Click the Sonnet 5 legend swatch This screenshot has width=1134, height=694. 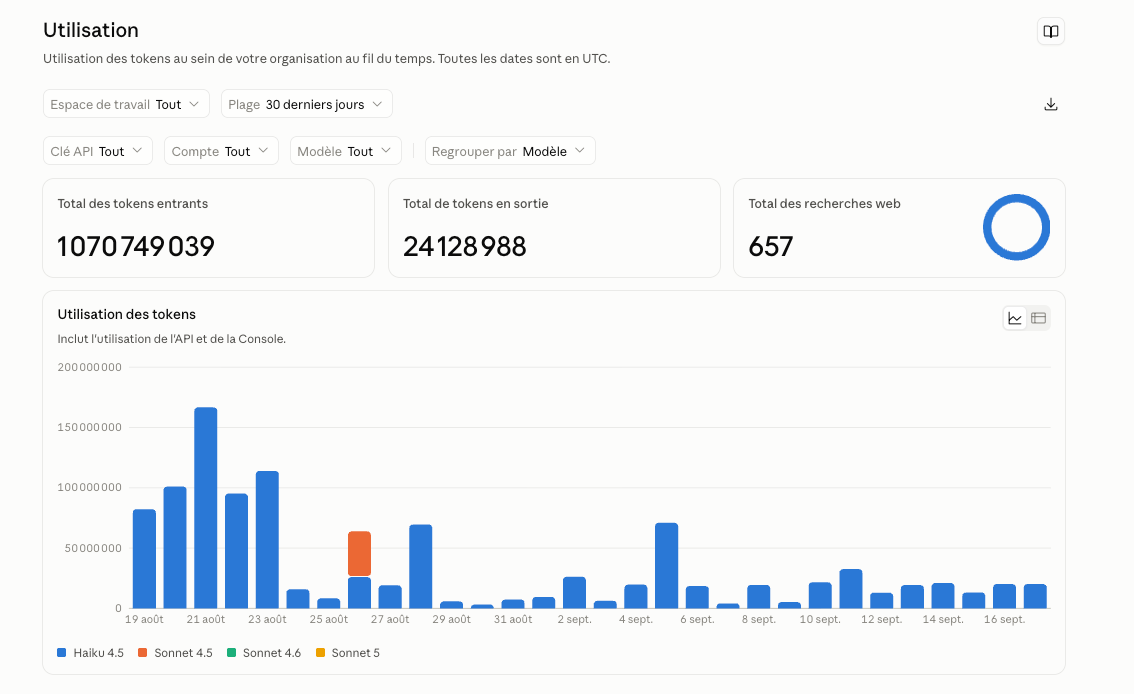click(320, 653)
